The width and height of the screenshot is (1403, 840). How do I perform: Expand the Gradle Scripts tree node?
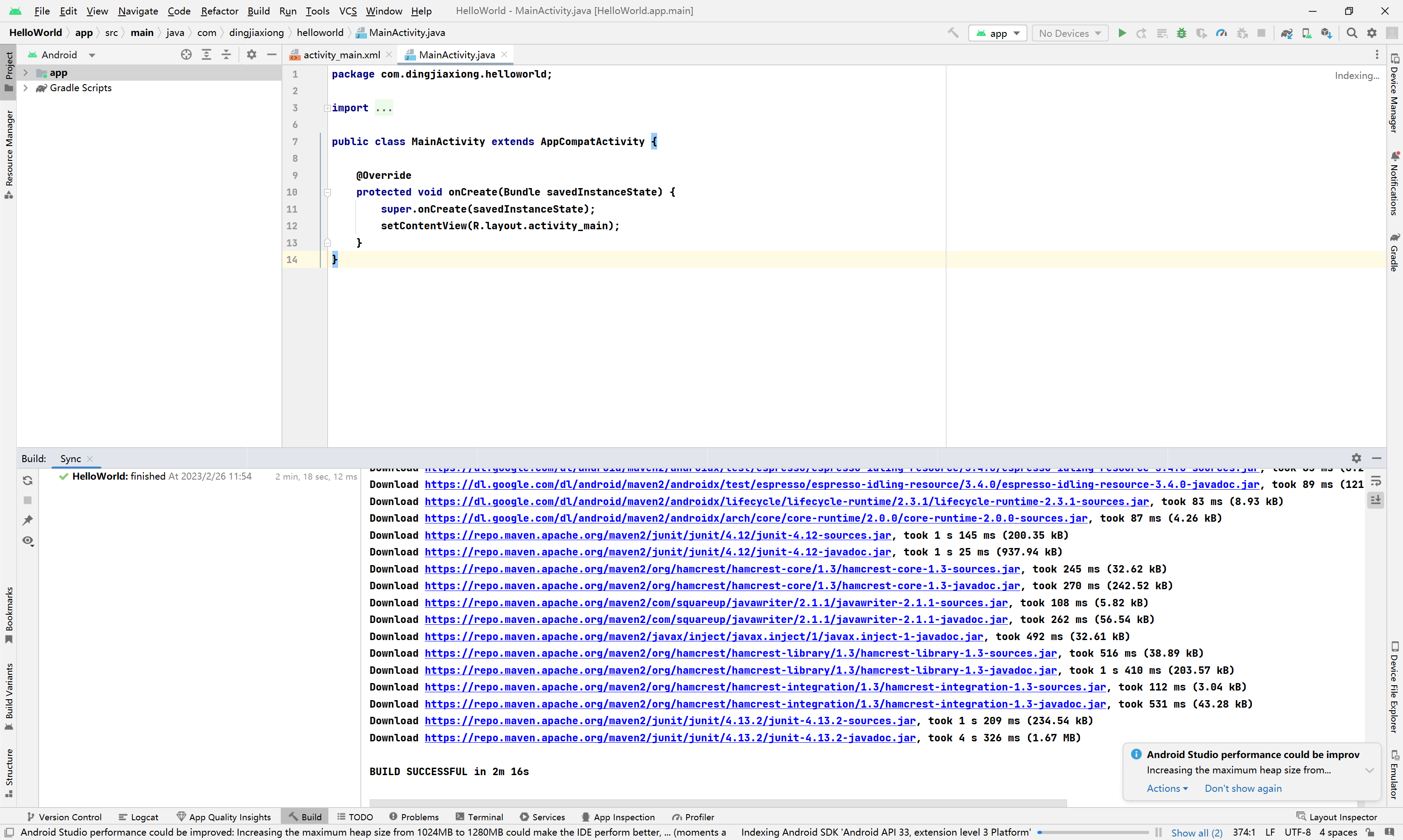(x=25, y=88)
